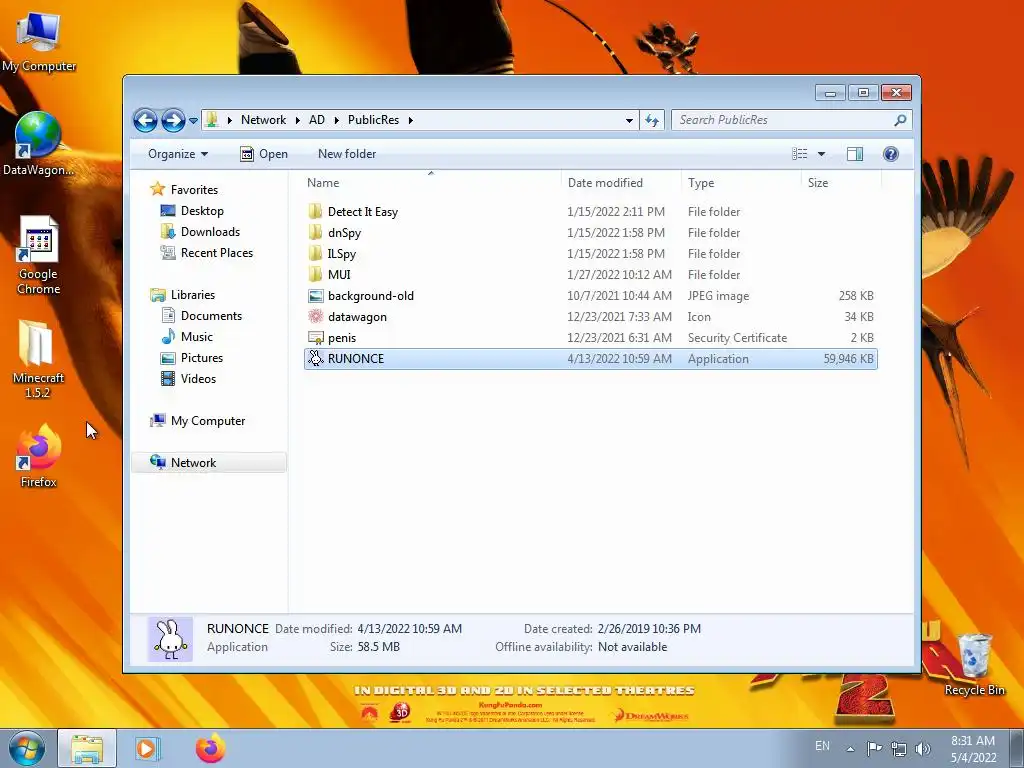Select the Google Chrome desktop shortcut
1024x768 pixels.
39,256
